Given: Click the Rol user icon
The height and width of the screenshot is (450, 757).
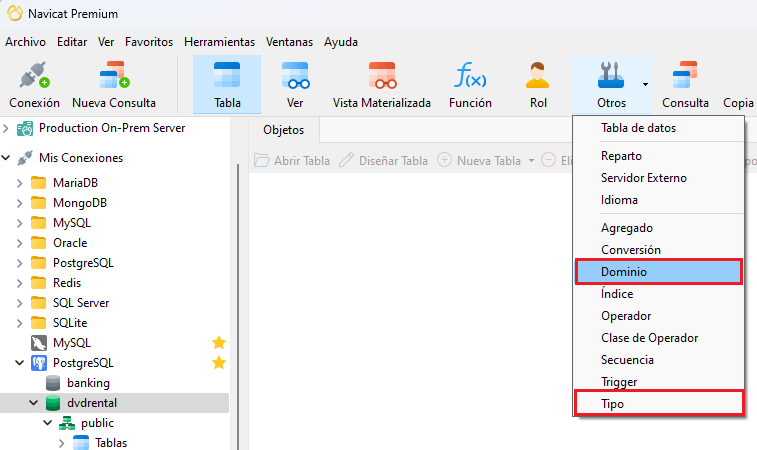Looking at the screenshot, I should pos(538,75).
